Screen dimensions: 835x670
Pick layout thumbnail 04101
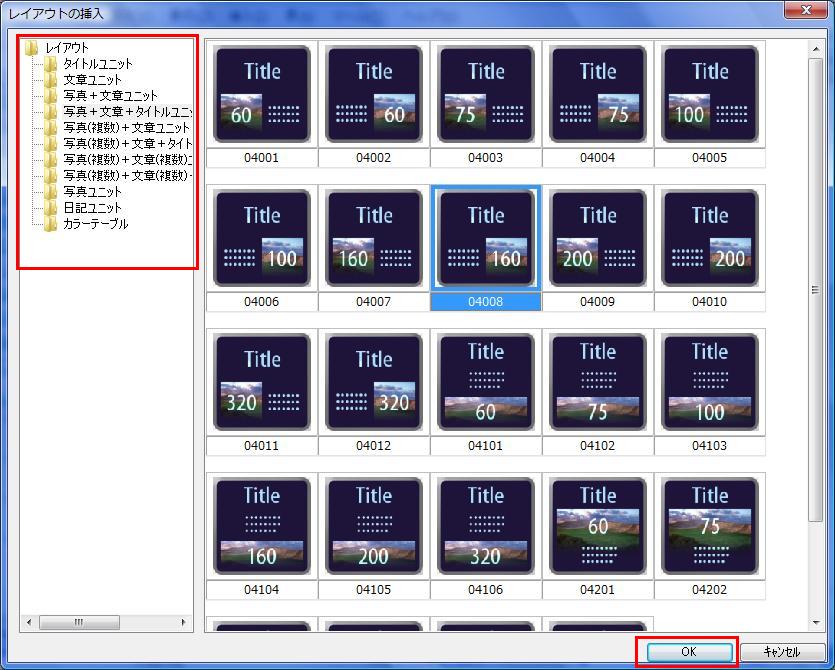click(486, 382)
